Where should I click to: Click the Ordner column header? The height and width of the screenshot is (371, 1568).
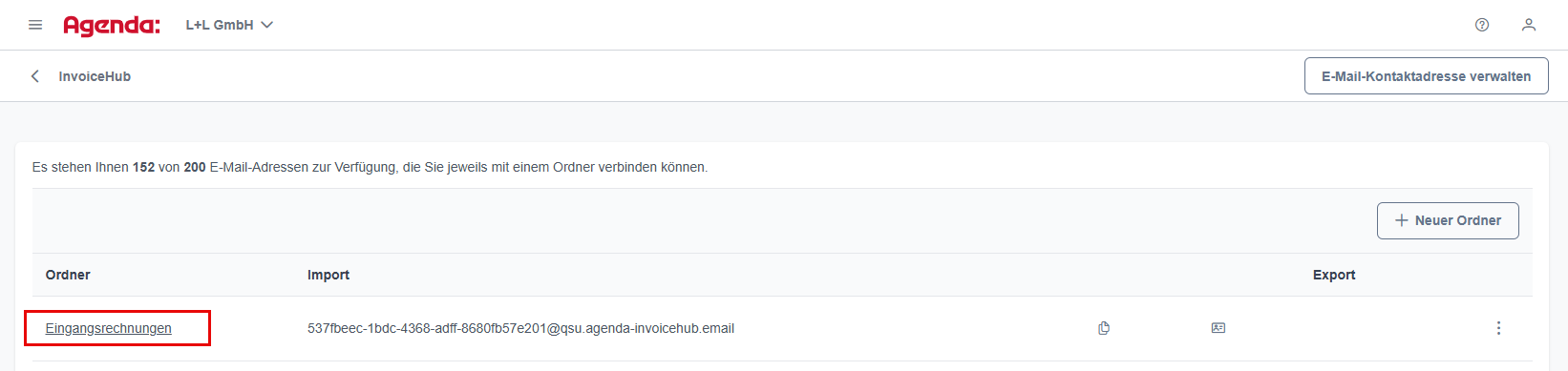(68, 275)
